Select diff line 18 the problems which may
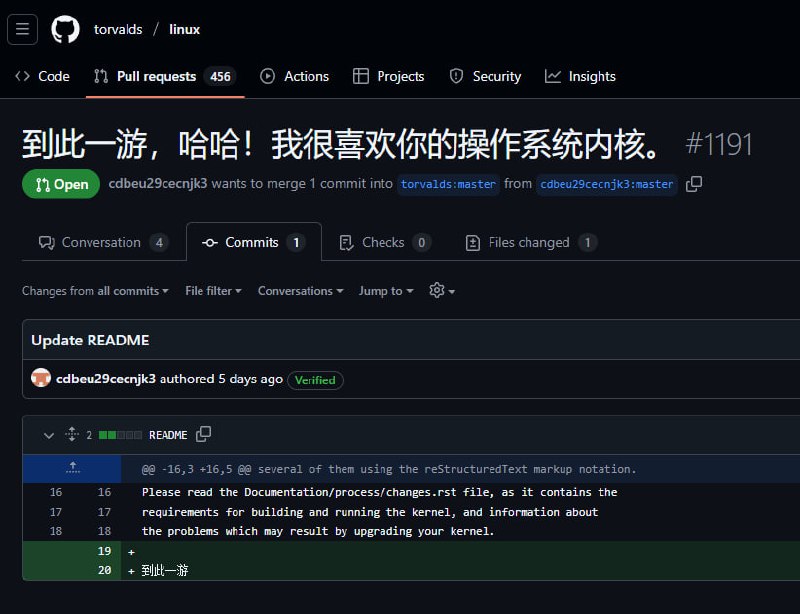 tap(317, 531)
